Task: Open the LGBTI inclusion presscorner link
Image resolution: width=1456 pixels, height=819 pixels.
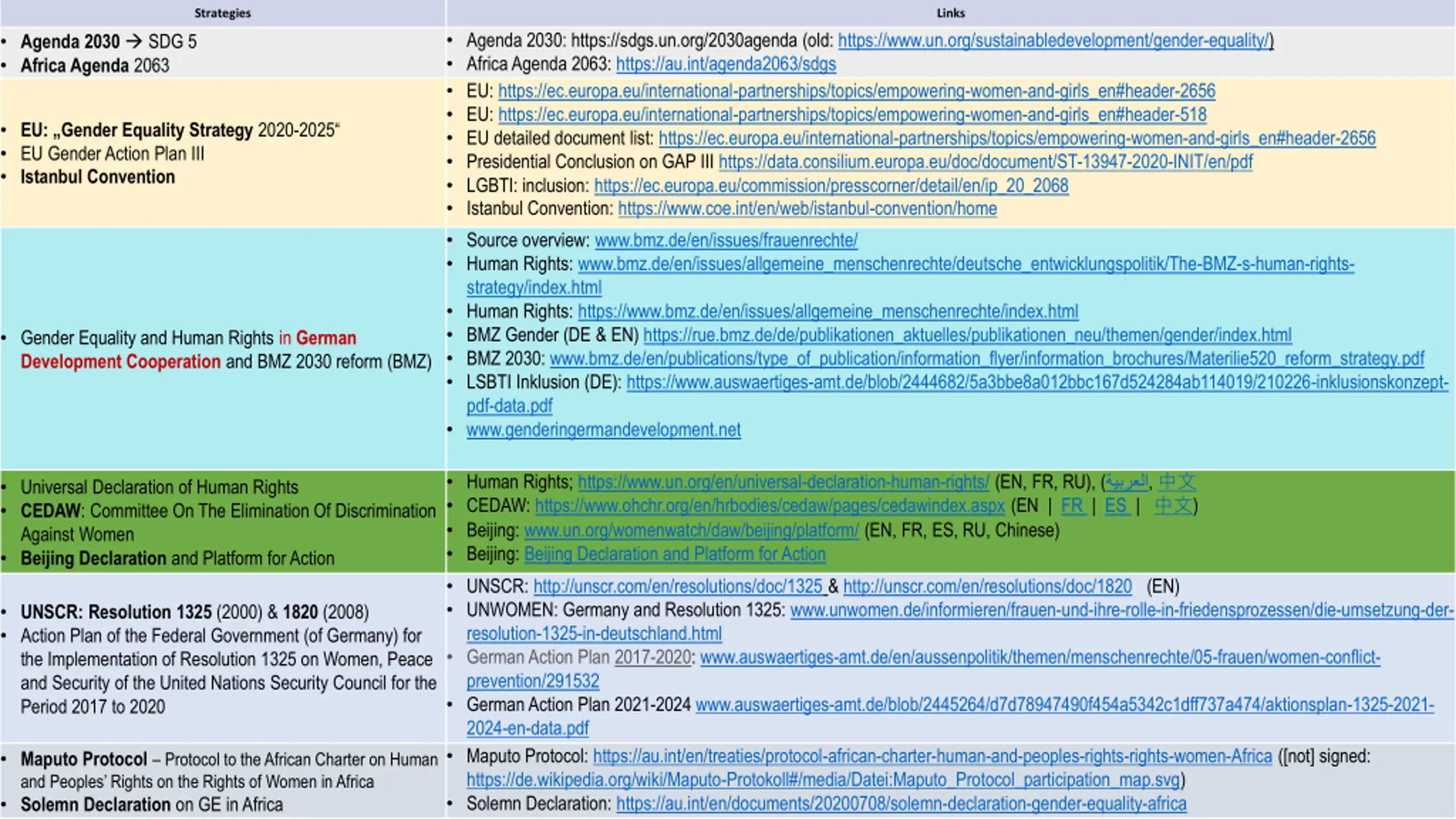Action: coord(832,186)
